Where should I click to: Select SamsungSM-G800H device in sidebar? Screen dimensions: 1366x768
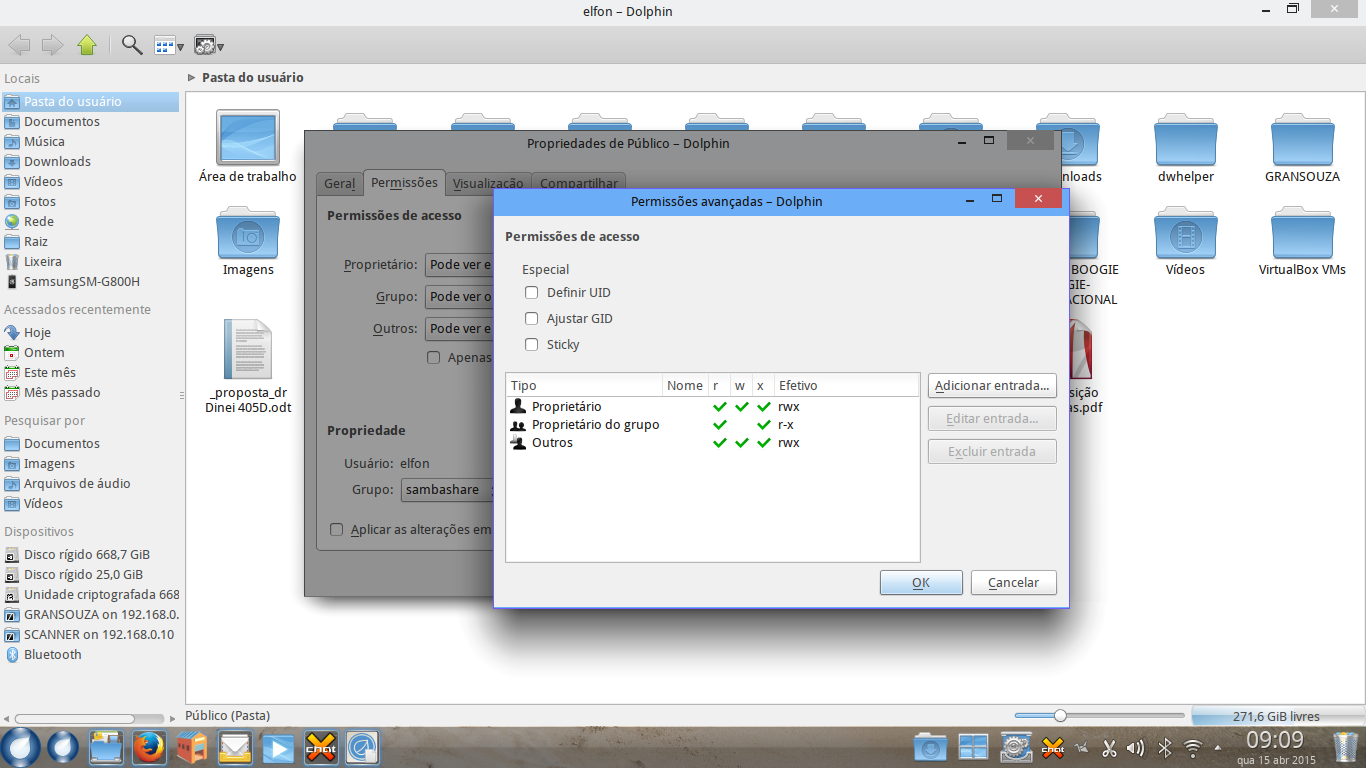pos(82,281)
